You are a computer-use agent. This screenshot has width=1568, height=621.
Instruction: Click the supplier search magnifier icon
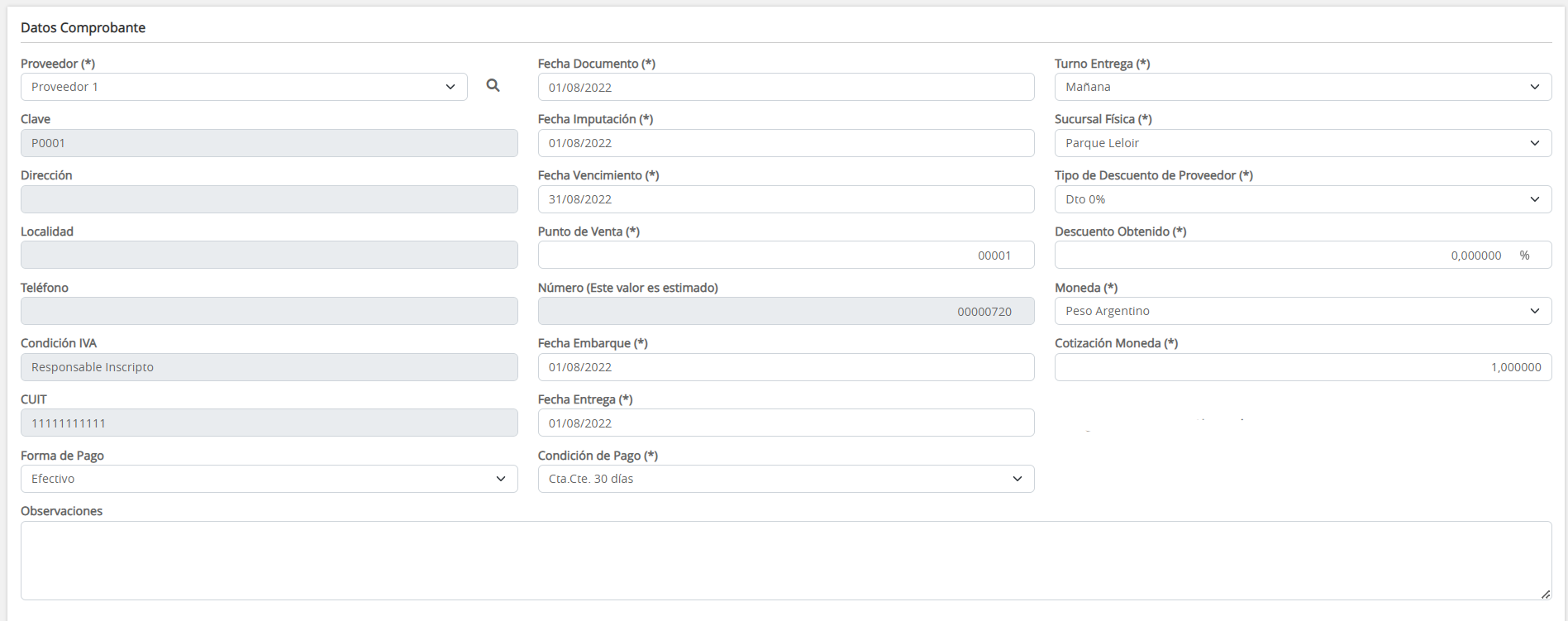point(493,85)
